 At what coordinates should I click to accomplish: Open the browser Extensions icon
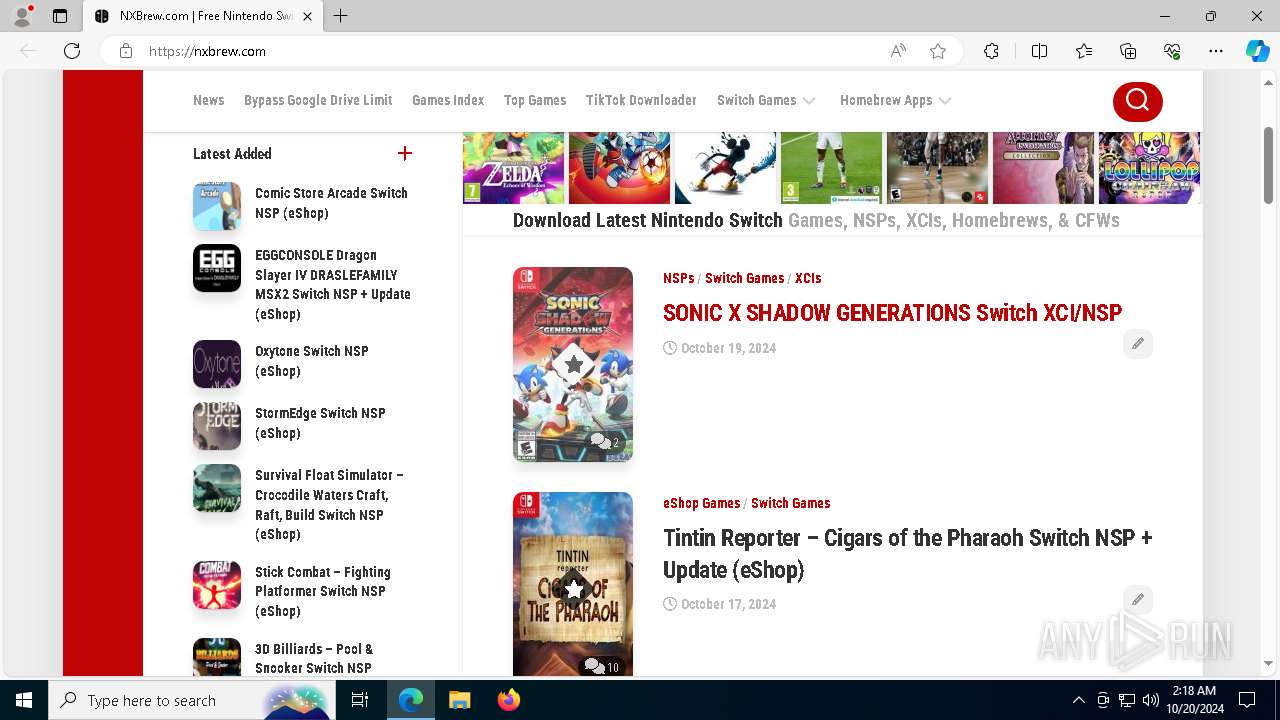pos(991,51)
